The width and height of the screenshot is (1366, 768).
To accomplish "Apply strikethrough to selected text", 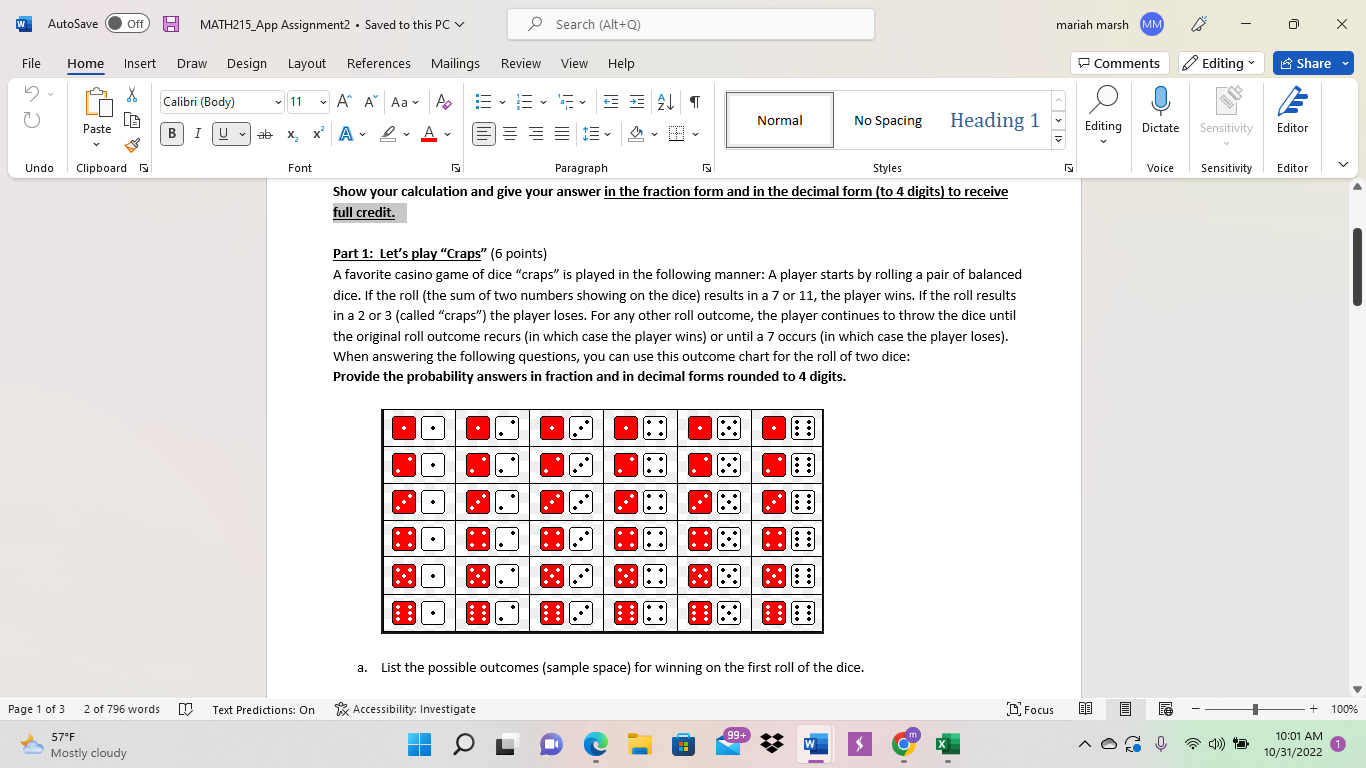I will (265, 133).
